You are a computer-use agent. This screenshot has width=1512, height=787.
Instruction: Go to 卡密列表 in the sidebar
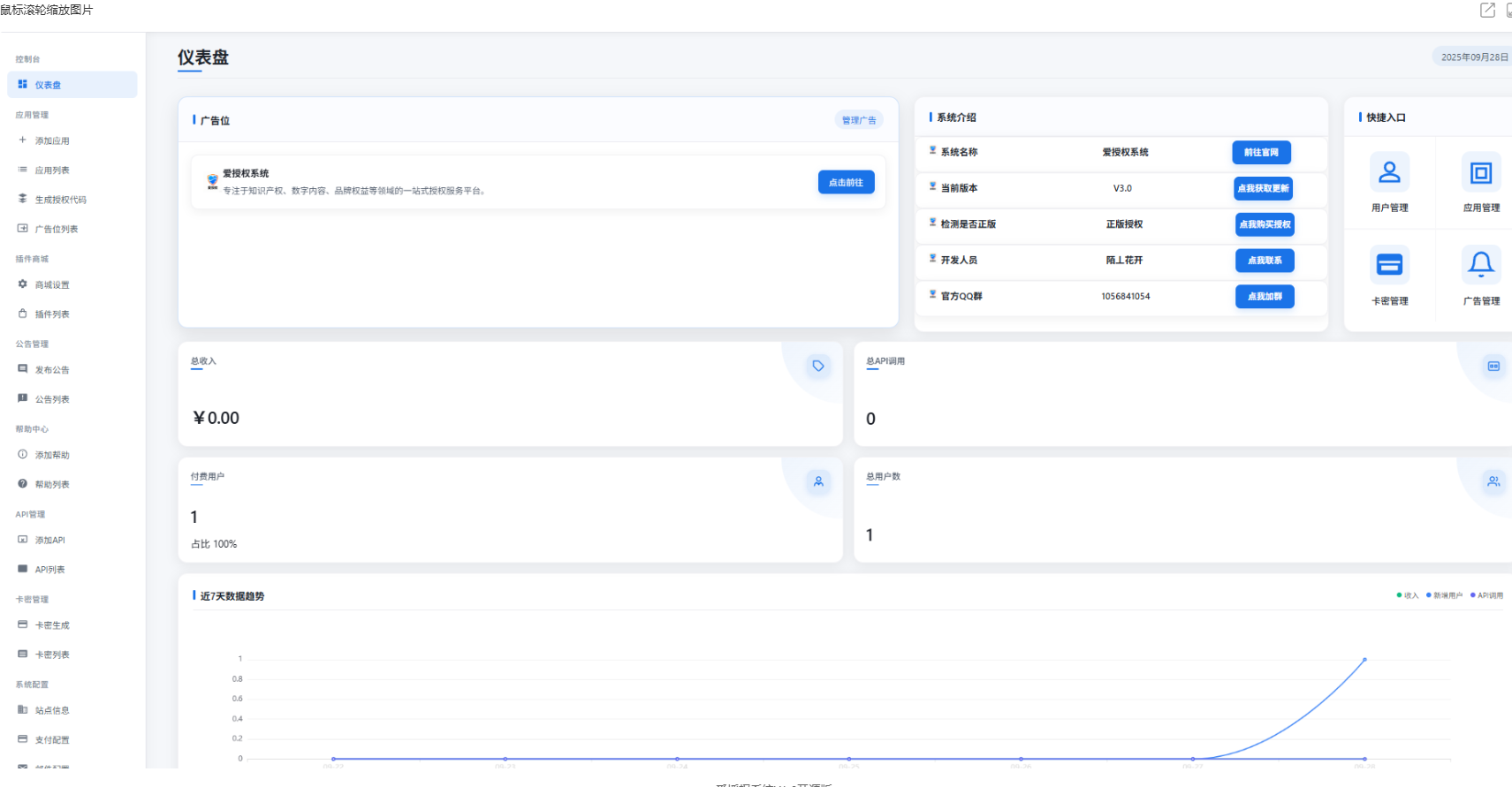[52, 655]
